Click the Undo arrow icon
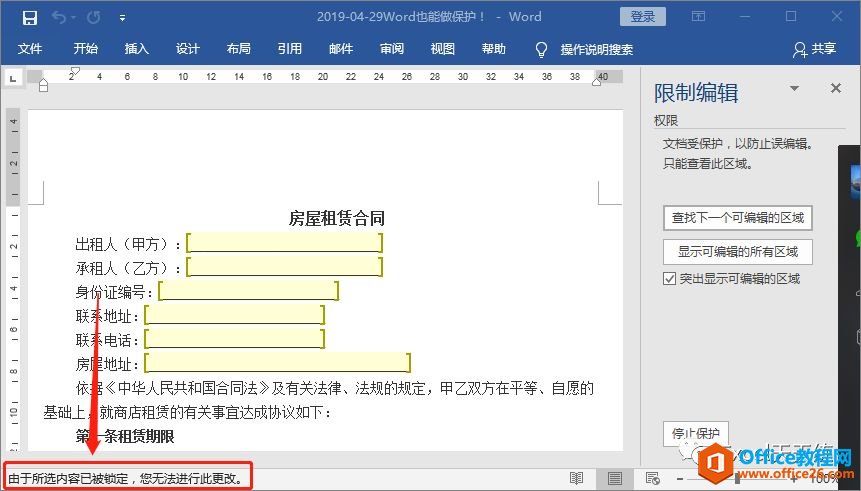861x491 pixels. click(x=59, y=17)
